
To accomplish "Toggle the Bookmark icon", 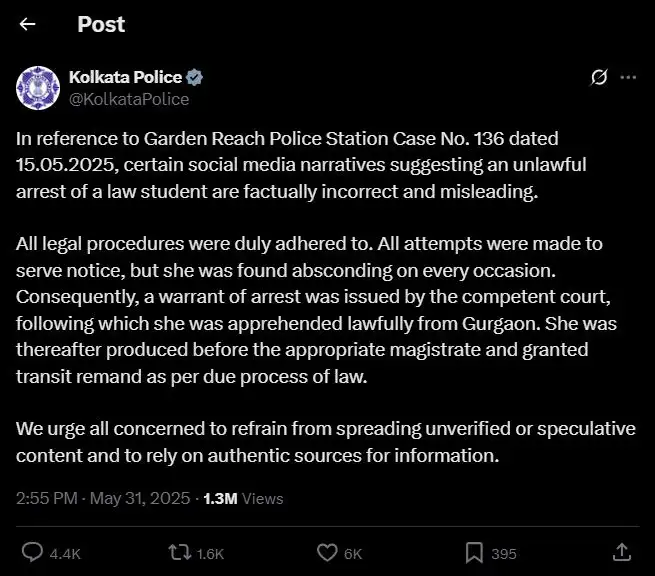I will click(474, 552).
